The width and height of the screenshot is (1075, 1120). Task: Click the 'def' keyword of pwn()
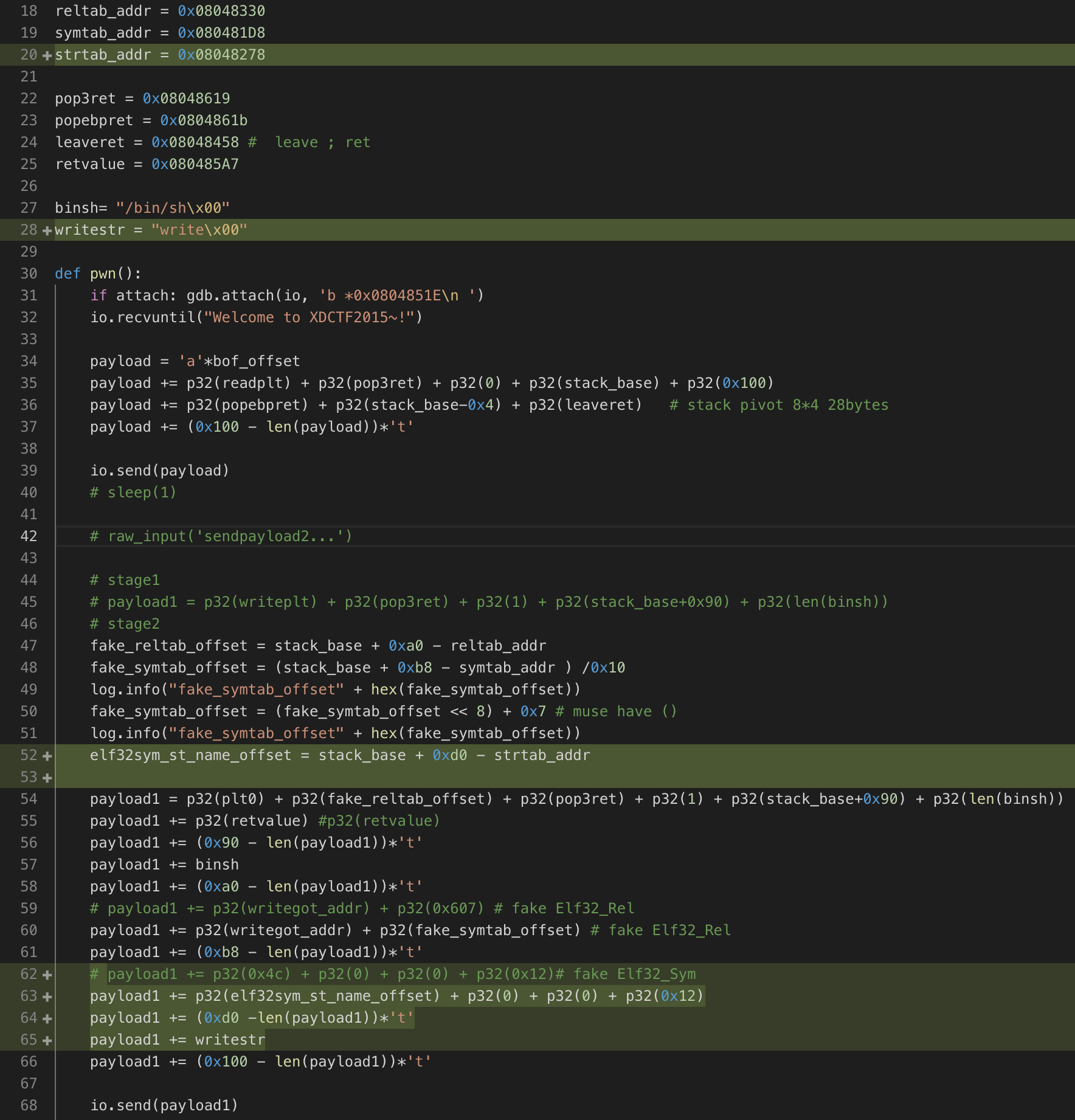click(x=67, y=274)
